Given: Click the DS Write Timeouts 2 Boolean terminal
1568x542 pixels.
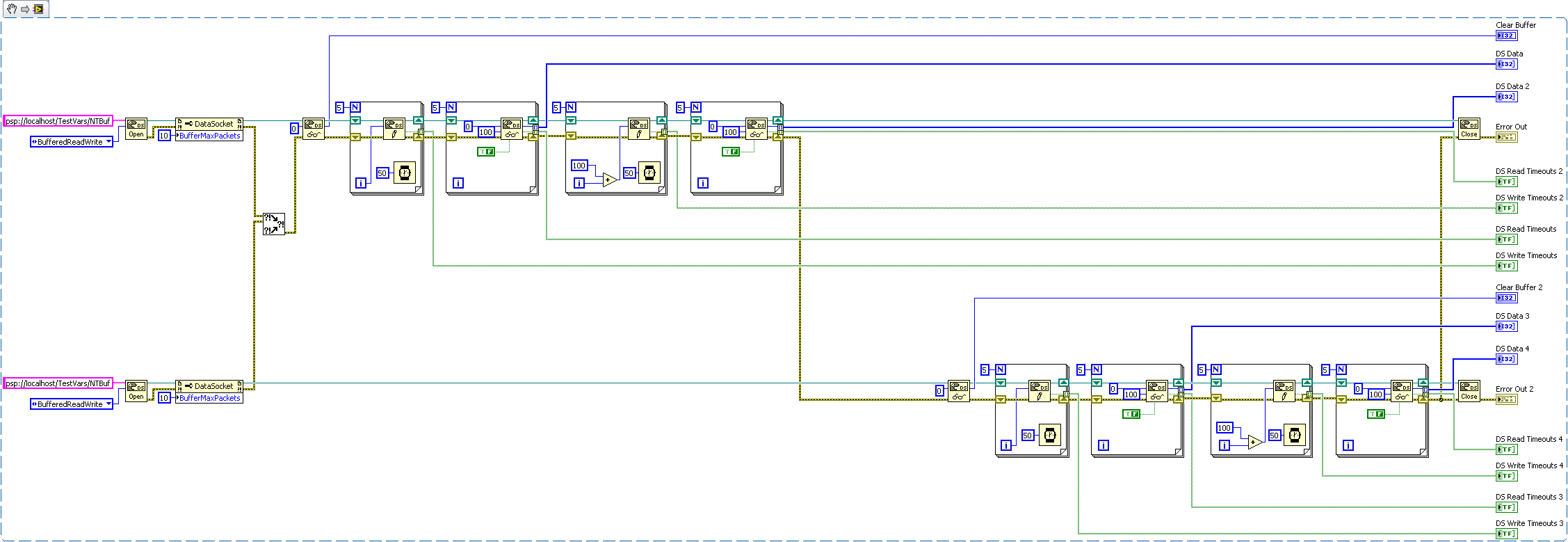Looking at the screenshot, I should tap(1506, 208).
